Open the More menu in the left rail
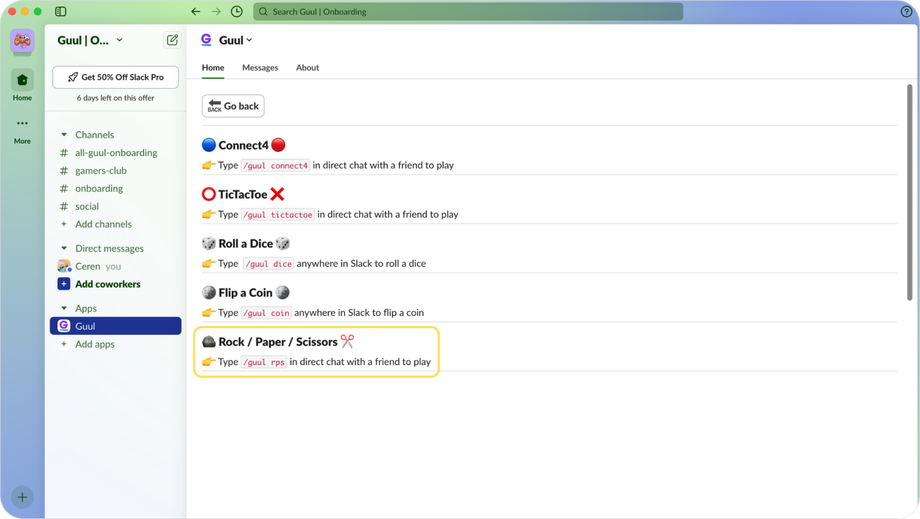Image resolution: width=920 pixels, height=519 pixels. [x=22, y=130]
